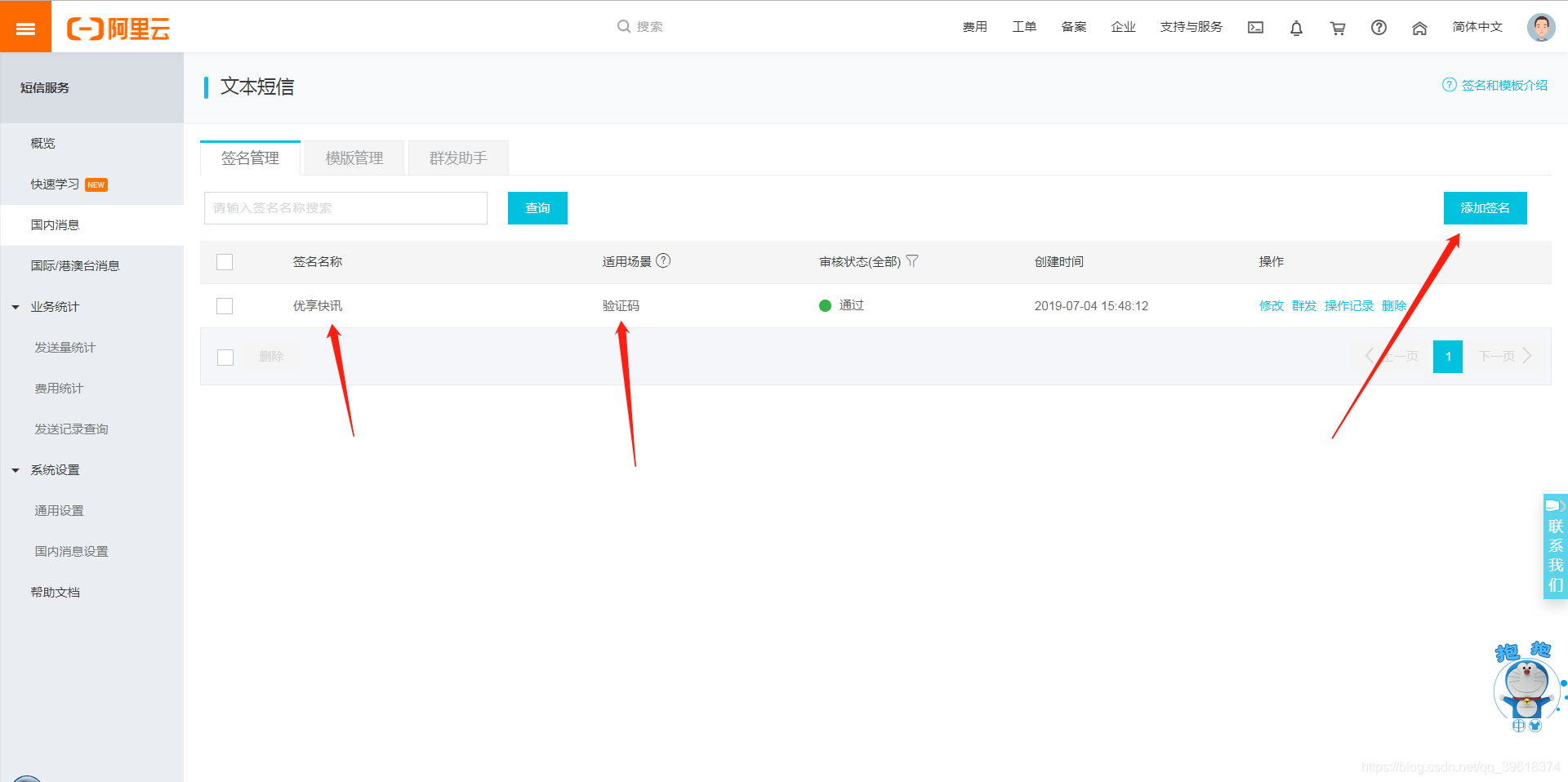Click the 优享快讯 signature name

318,306
